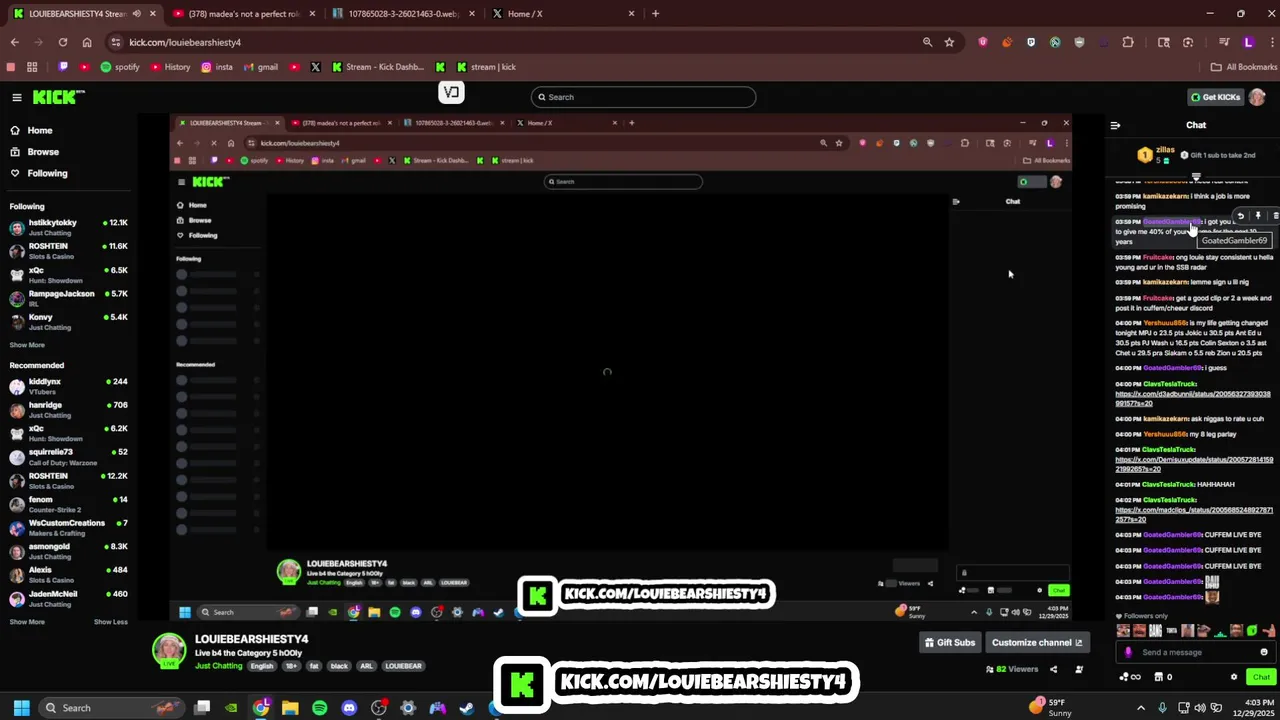
Task: Click the browser back arrow
Action: tap(15, 42)
